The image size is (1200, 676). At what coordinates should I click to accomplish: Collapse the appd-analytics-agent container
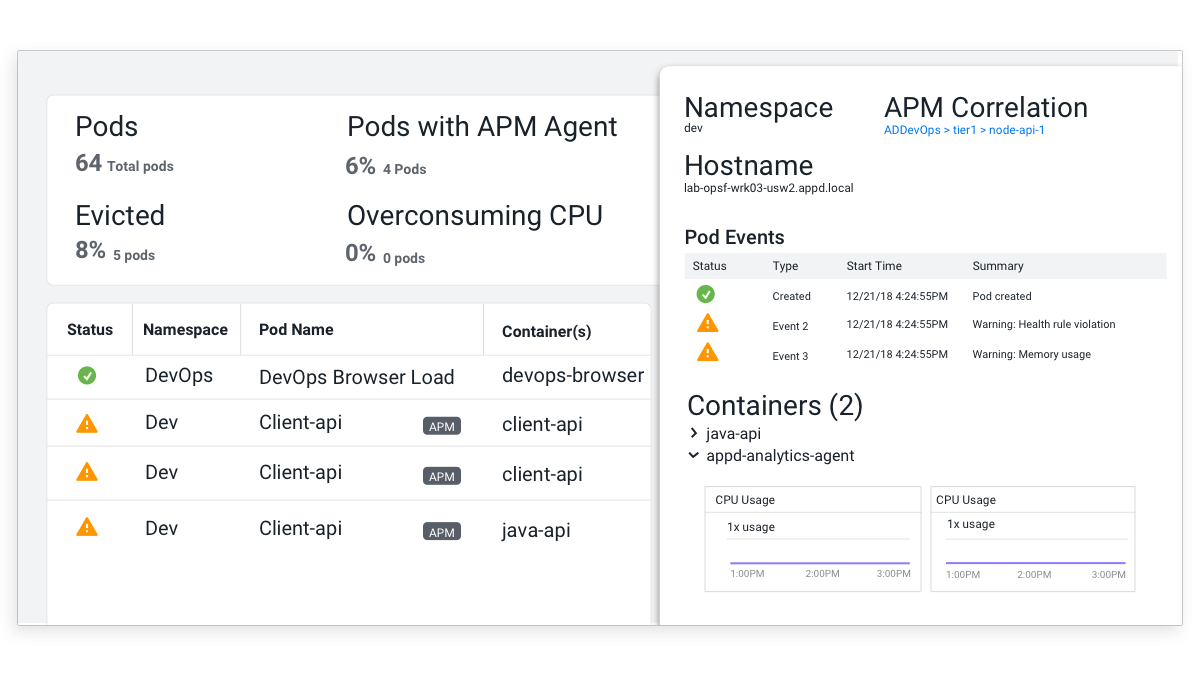click(694, 455)
